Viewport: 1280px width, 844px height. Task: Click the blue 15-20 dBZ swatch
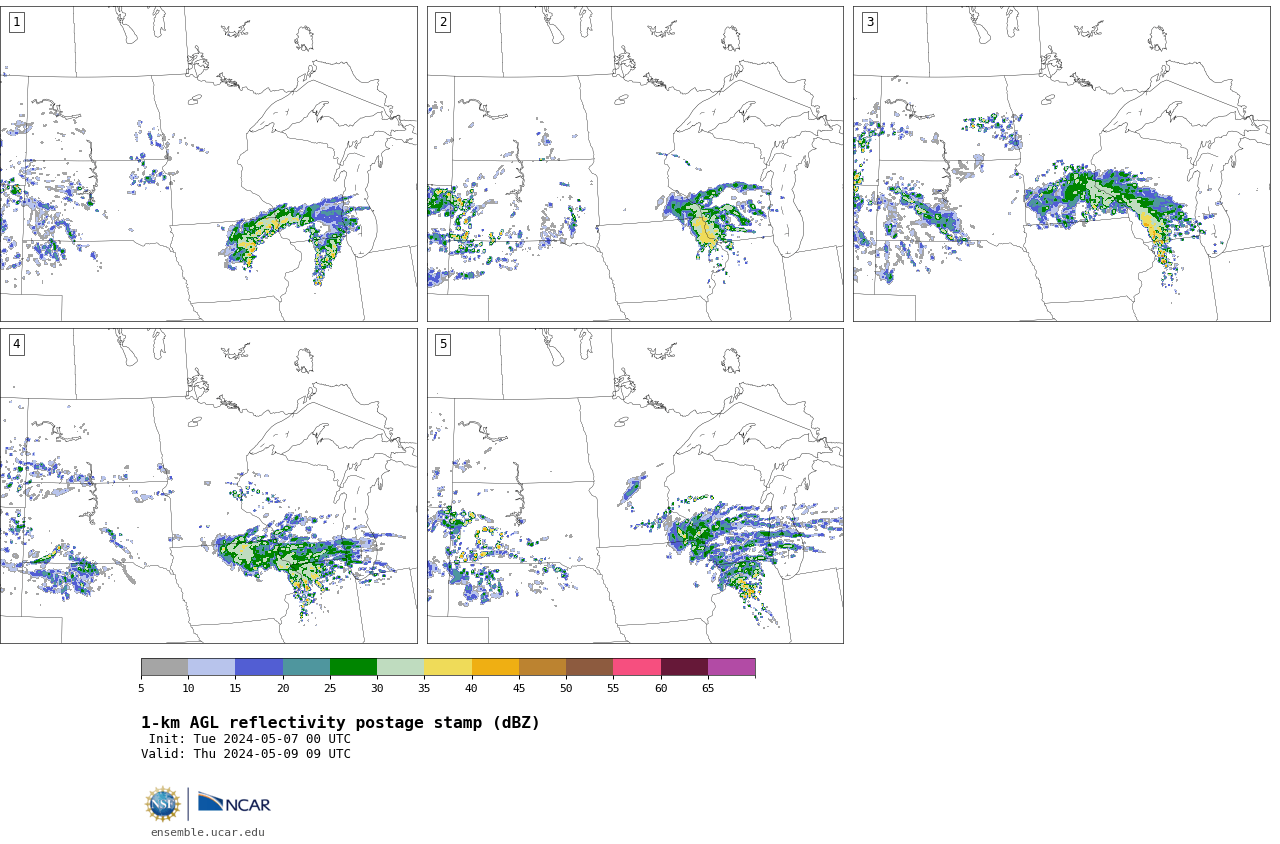(259, 667)
